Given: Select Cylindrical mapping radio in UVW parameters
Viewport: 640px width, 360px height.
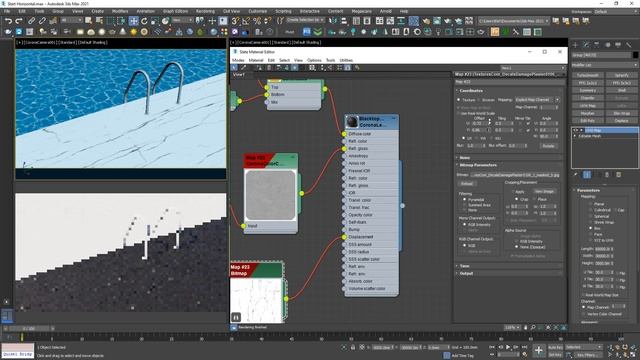Looking at the screenshot, I should 591,210.
